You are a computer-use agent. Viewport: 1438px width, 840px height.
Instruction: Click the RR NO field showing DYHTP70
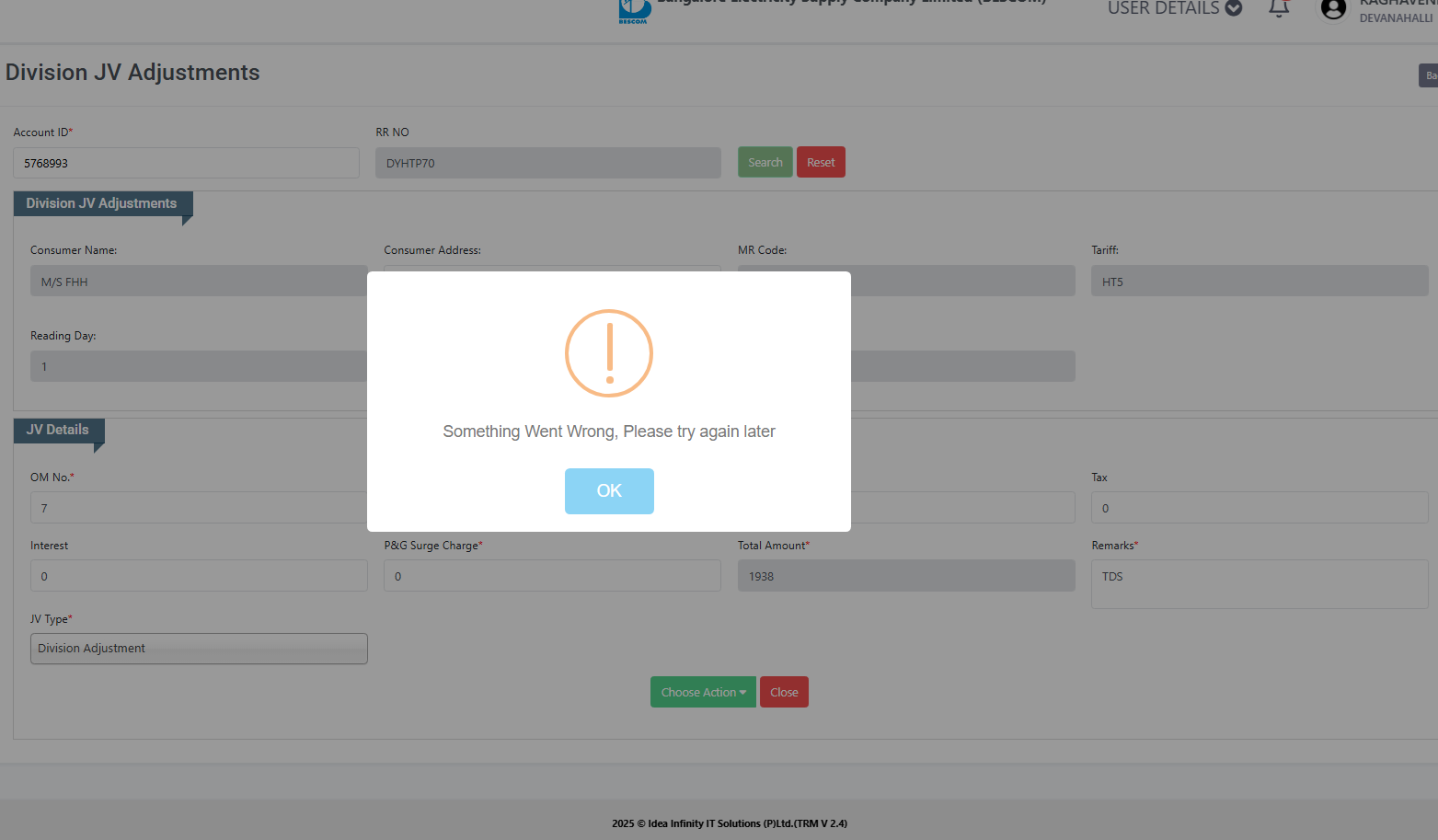[548, 163]
